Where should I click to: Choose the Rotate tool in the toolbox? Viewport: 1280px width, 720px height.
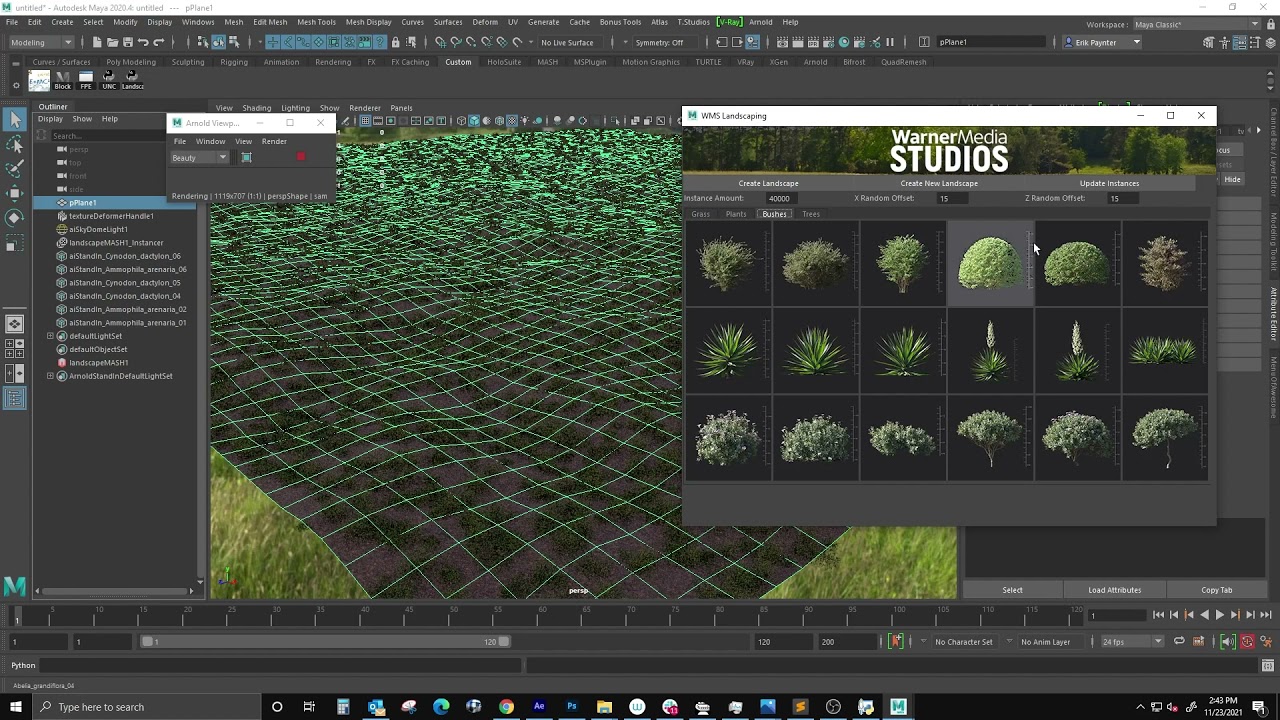tap(15, 217)
